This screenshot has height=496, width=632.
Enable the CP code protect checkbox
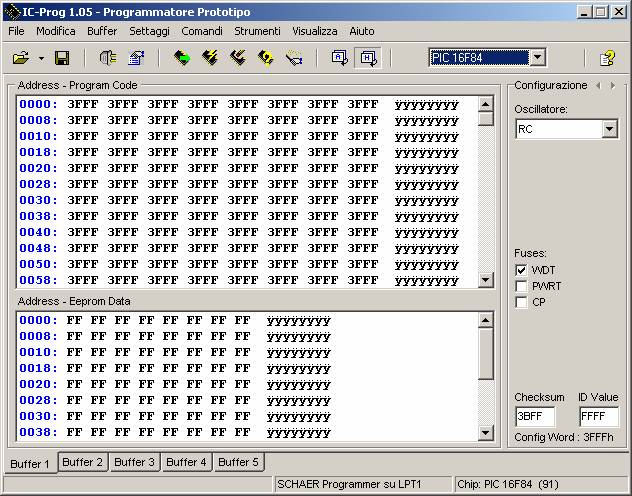(x=521, y=302)
